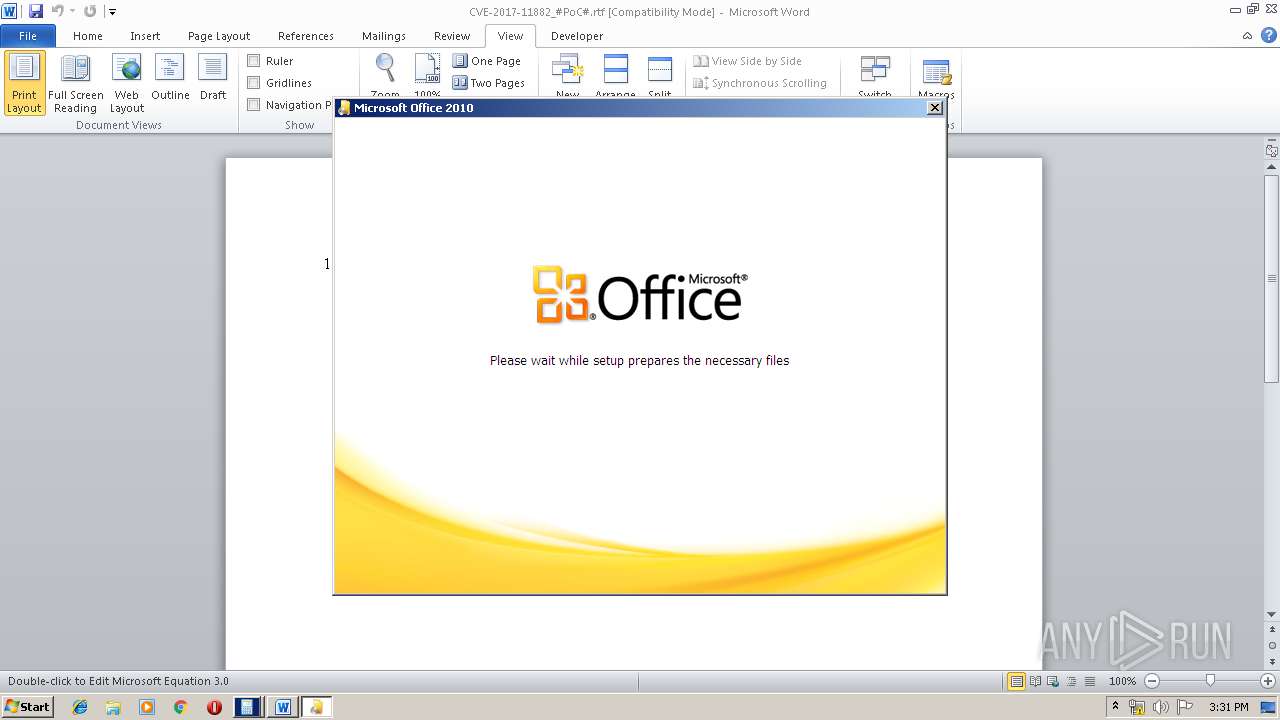Screen dimensions: 1280x720
Task: Expand the Undo history dropdown arrow
Action: (72, 11)
